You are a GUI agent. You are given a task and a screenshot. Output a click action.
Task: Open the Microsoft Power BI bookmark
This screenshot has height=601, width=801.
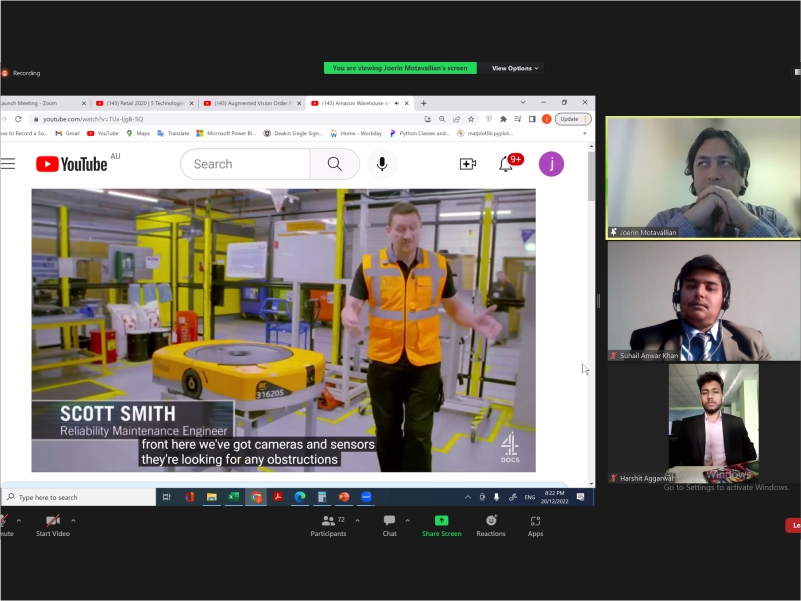pyautogui.click(x=226, y=133)
